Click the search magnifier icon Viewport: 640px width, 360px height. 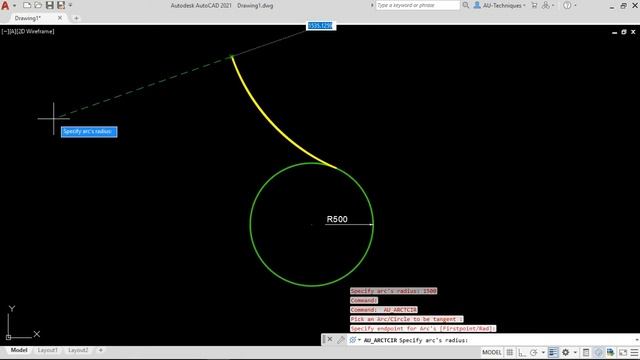[466, 5]
